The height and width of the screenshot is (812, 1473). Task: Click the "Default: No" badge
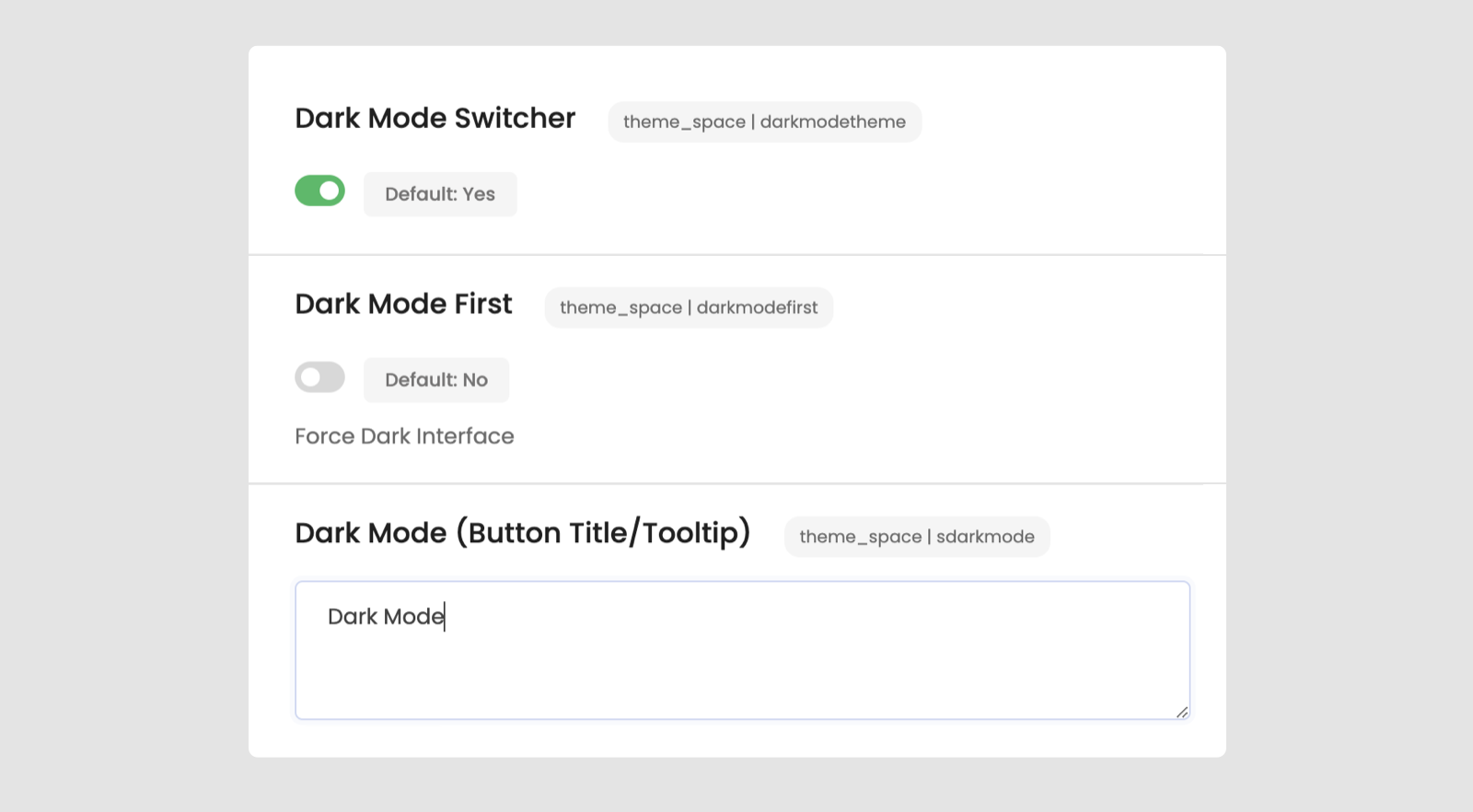tap(436, 380)
